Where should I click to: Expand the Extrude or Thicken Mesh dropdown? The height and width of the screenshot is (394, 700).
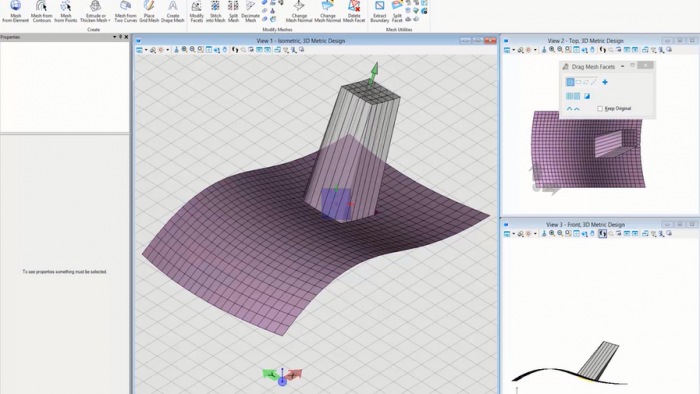(x=109, y=20)
